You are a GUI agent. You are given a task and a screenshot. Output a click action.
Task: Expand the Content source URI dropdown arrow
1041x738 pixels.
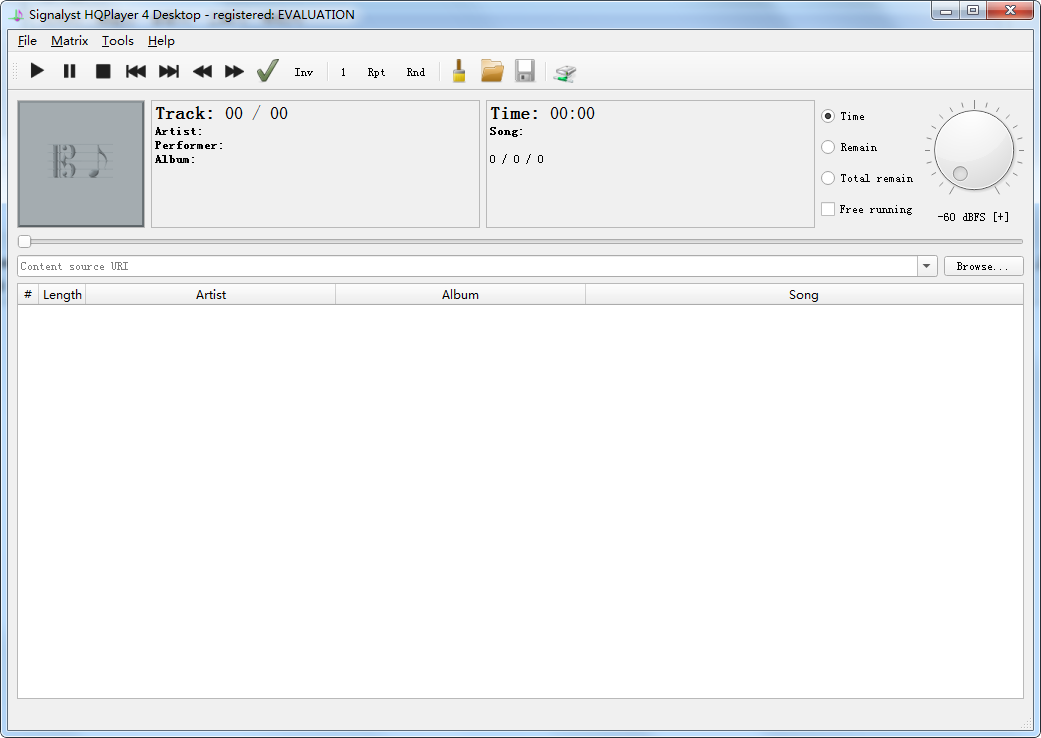pos(927,266)
